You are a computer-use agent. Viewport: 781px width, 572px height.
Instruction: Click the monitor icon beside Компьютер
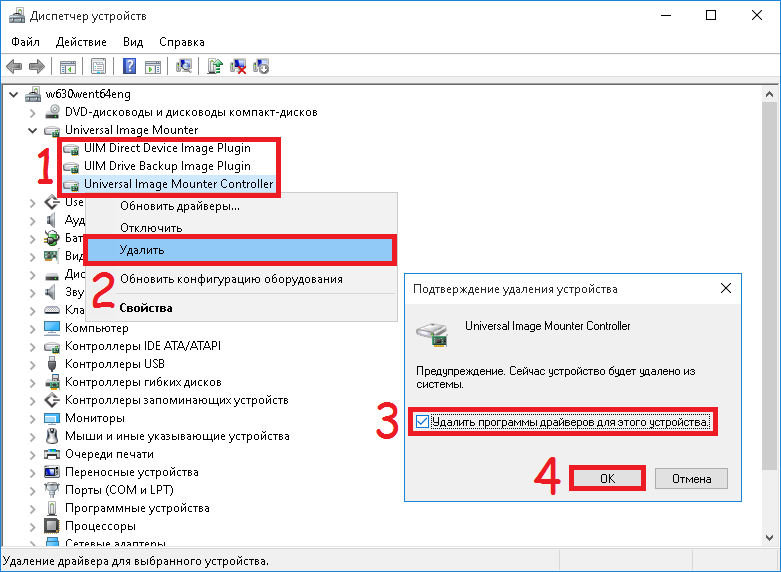pyautogui.click(x=52, y=327)
